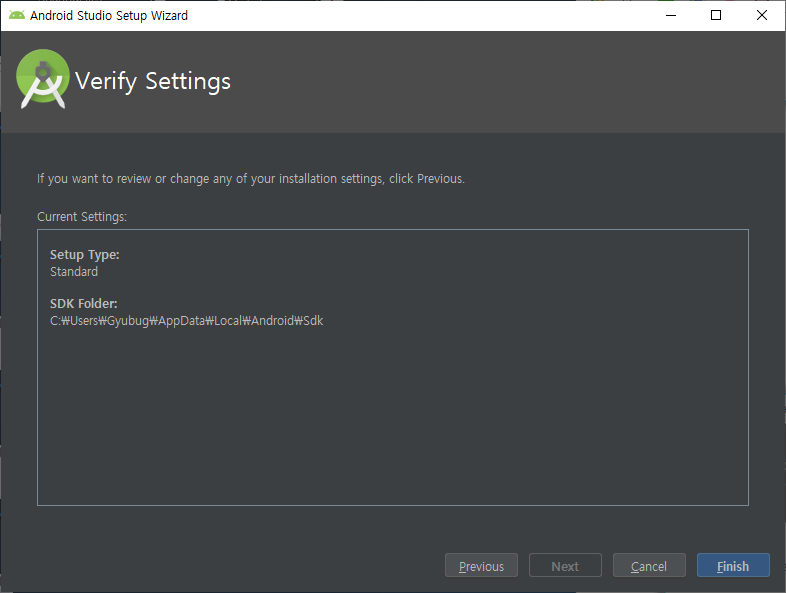Click the Android head icon in title bar
The image size is (786, 593).
(17, 15)
